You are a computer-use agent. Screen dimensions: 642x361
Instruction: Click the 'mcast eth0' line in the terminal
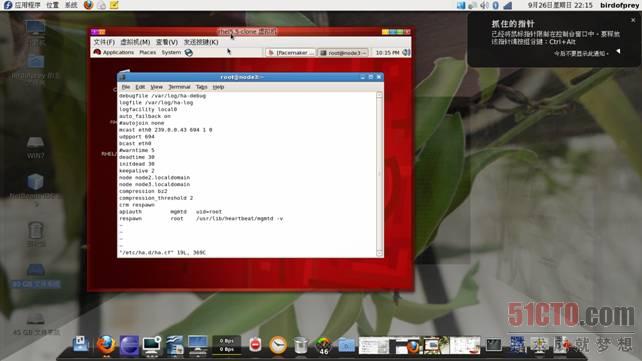[x=165, y=130]
